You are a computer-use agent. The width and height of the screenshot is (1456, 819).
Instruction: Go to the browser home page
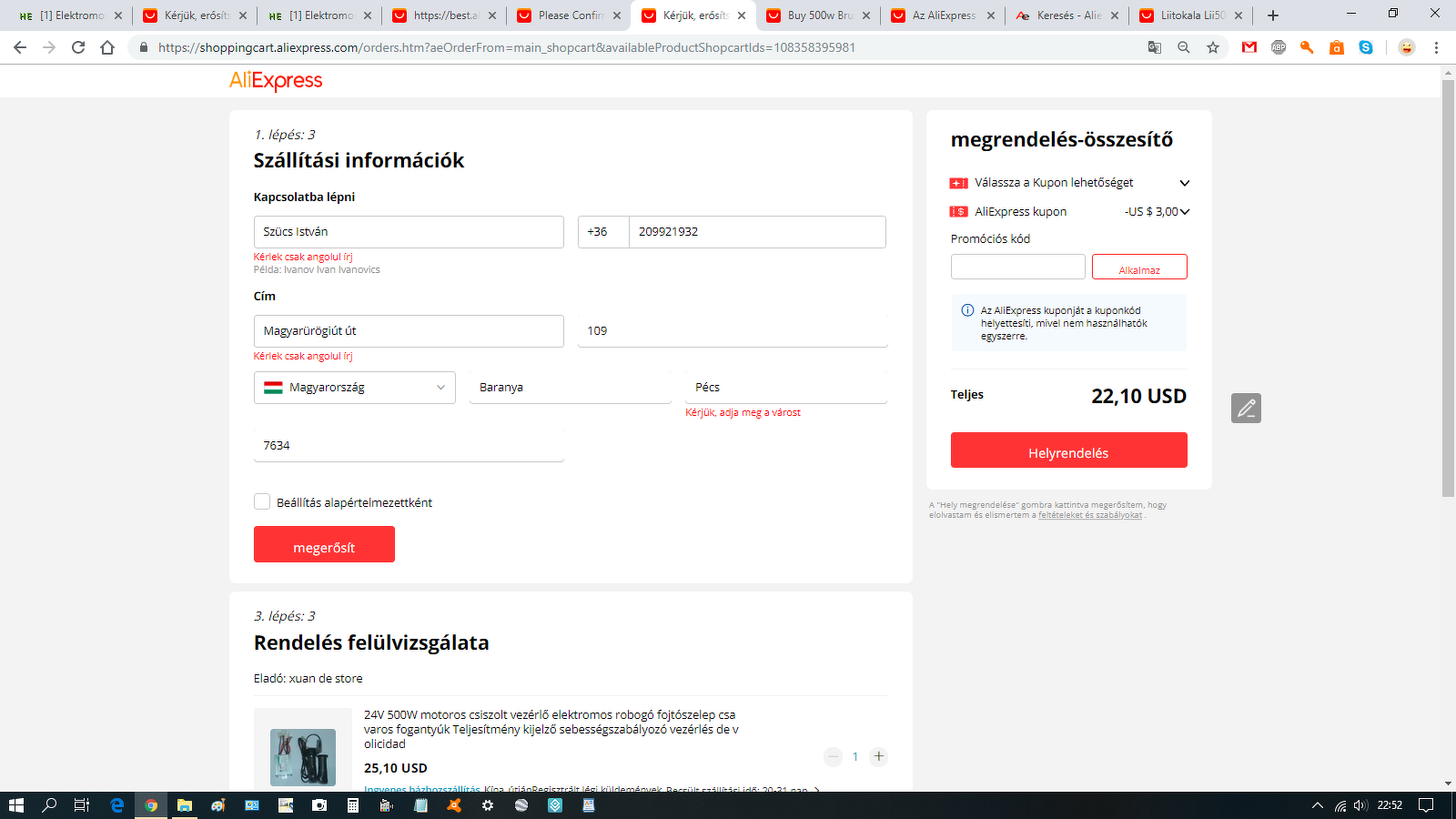pyautogui.click(x=107, y=47)
